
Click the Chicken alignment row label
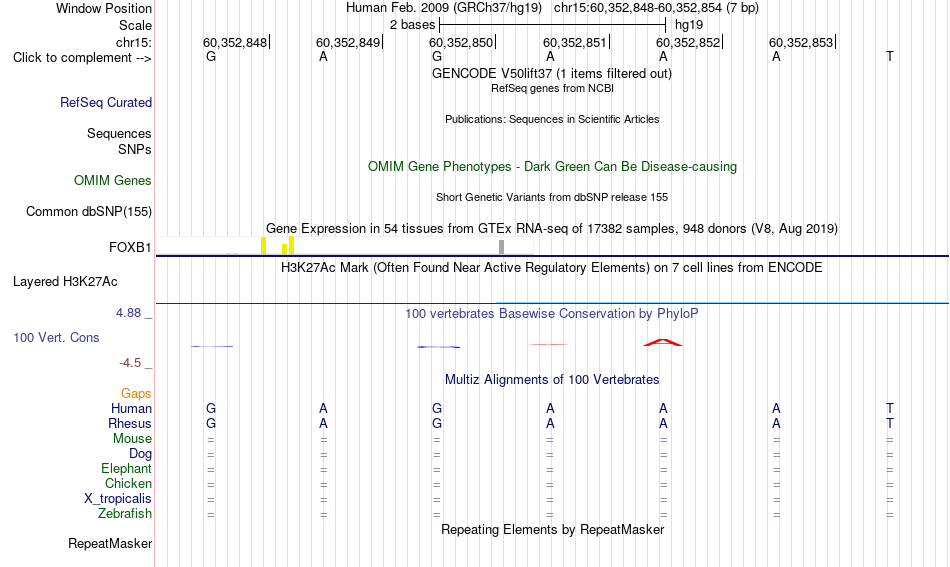tap(128, 483)
